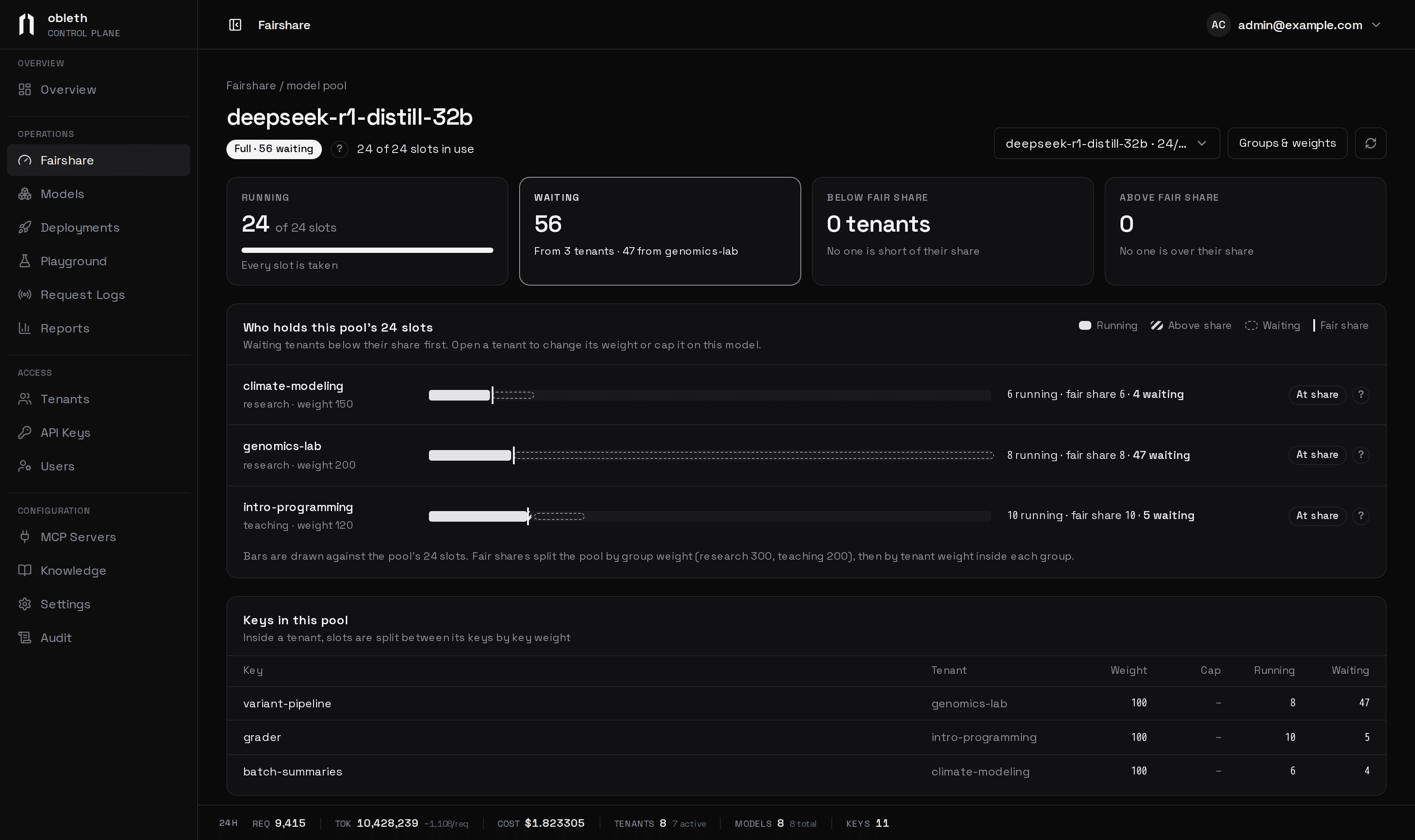Click the help icon on intro-programming row
The height and width of the screenshot is (840, 1415).
point(1361,515)
